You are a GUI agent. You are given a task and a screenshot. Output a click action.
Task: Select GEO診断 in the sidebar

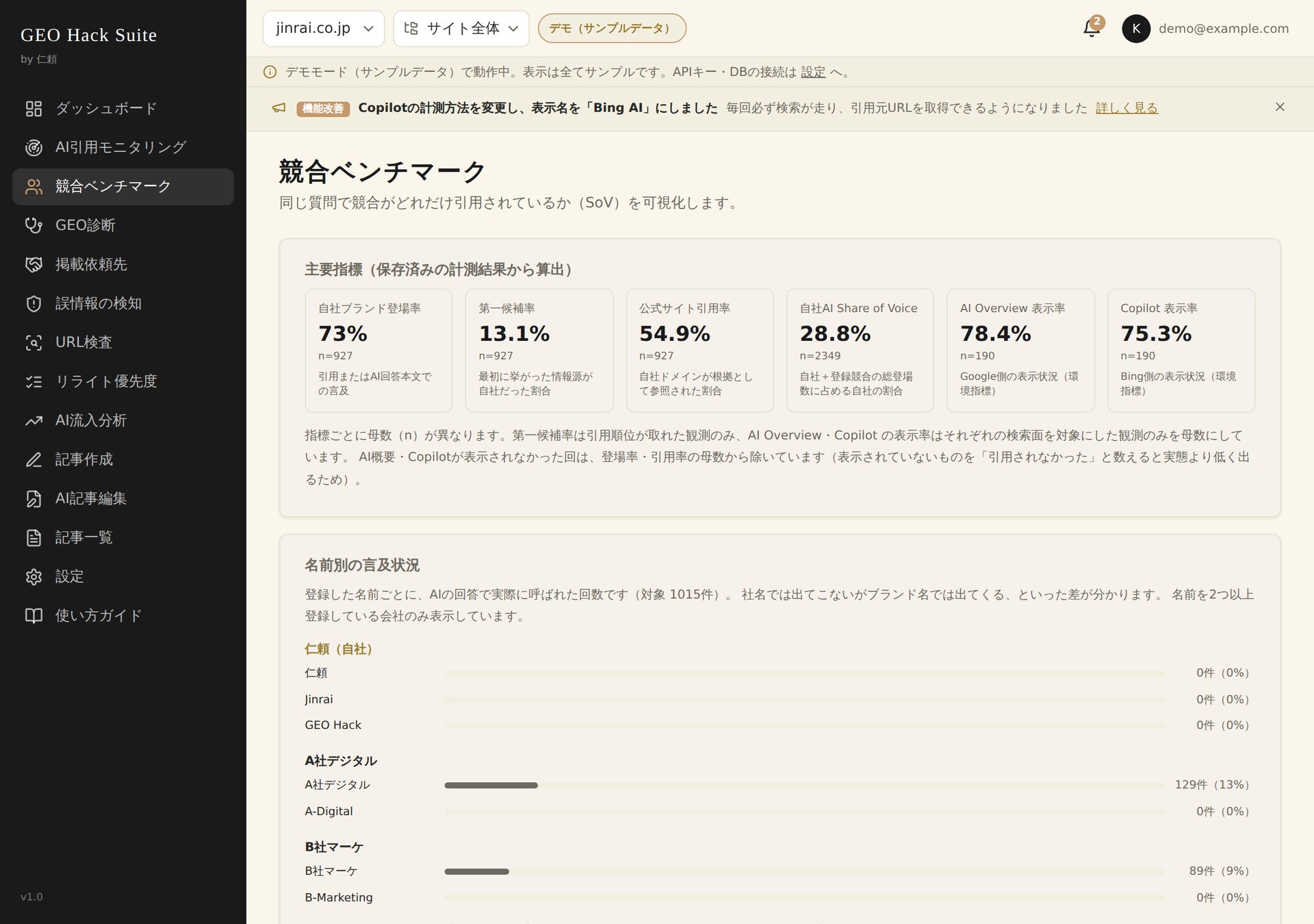123,225
